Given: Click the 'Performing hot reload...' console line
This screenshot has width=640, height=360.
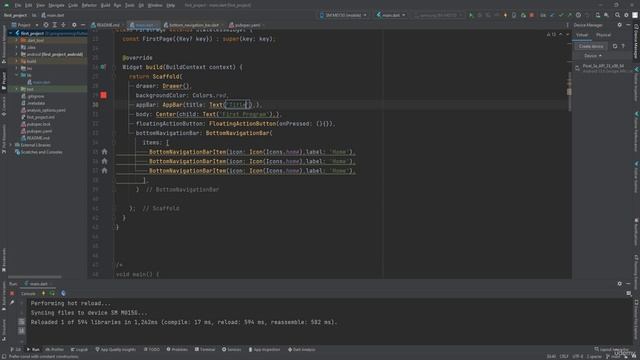Looking at the screenshot, I should (x=71, y=303).
